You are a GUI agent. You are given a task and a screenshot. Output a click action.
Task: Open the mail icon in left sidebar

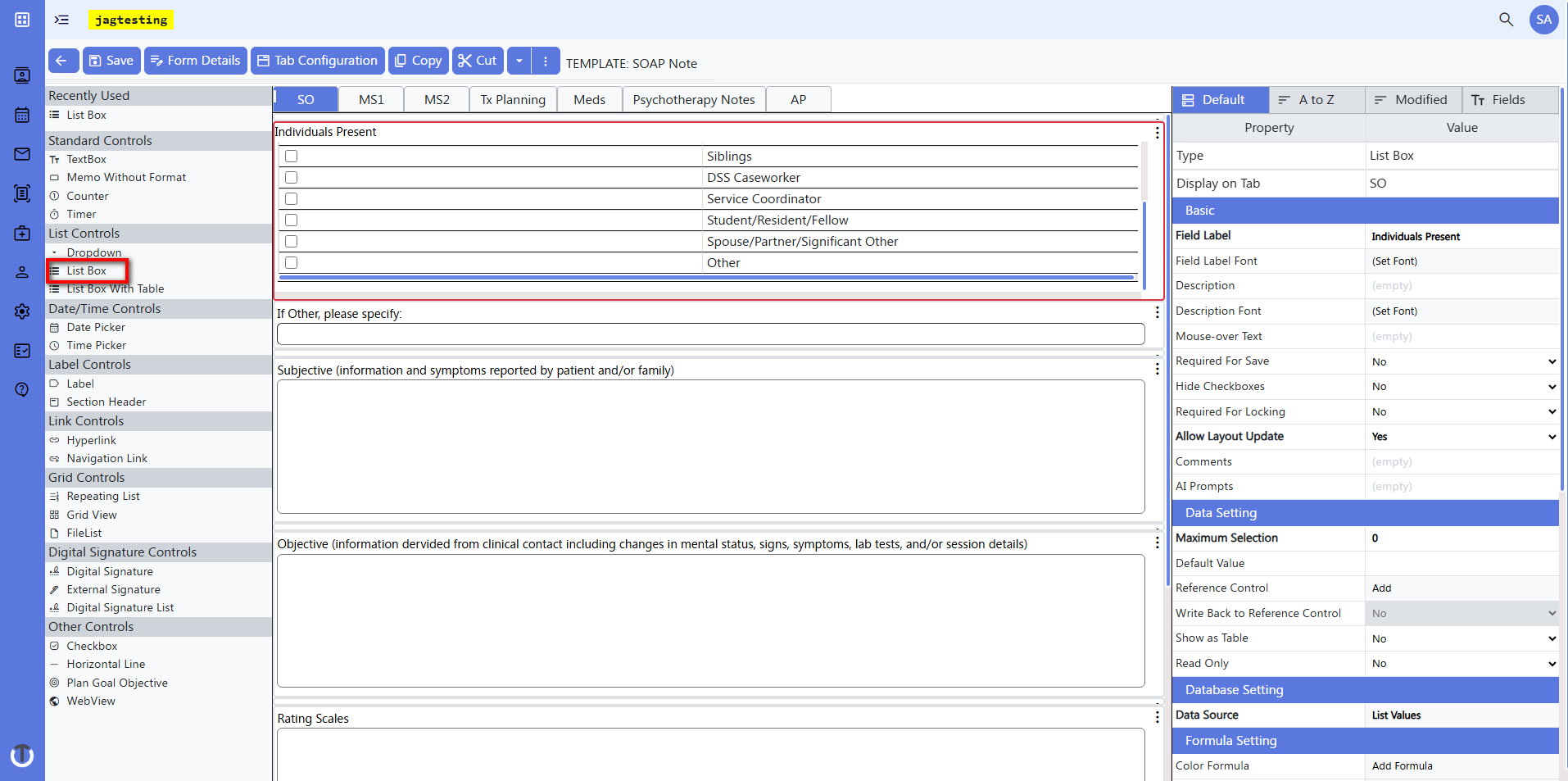click(x=22, y=154)
